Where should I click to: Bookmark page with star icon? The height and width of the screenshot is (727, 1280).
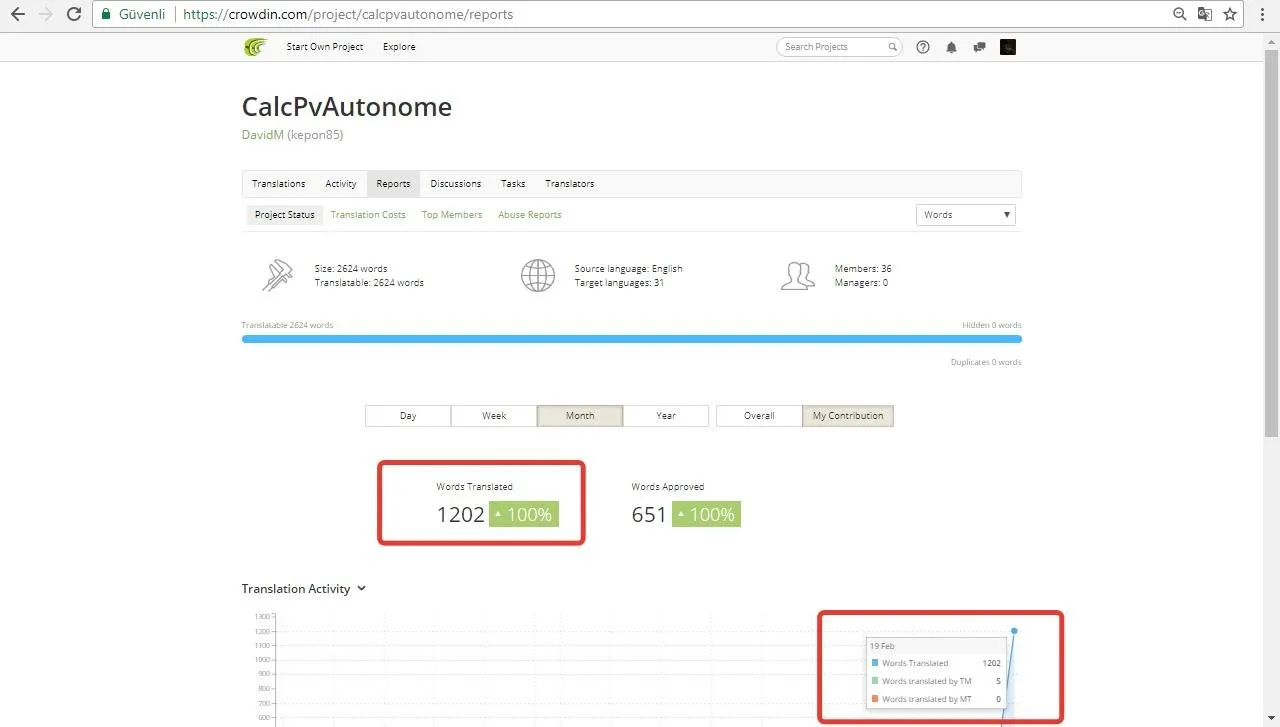pos(1230,15)
